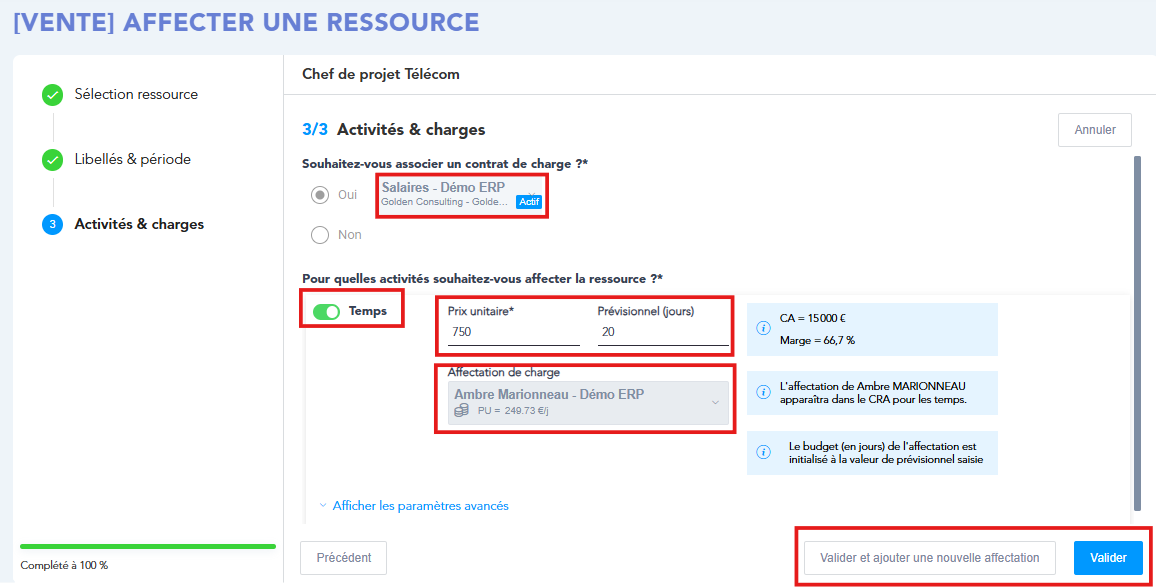Click the Valider button
This screenshot has height=587, width=1156.
[1108, 558]
